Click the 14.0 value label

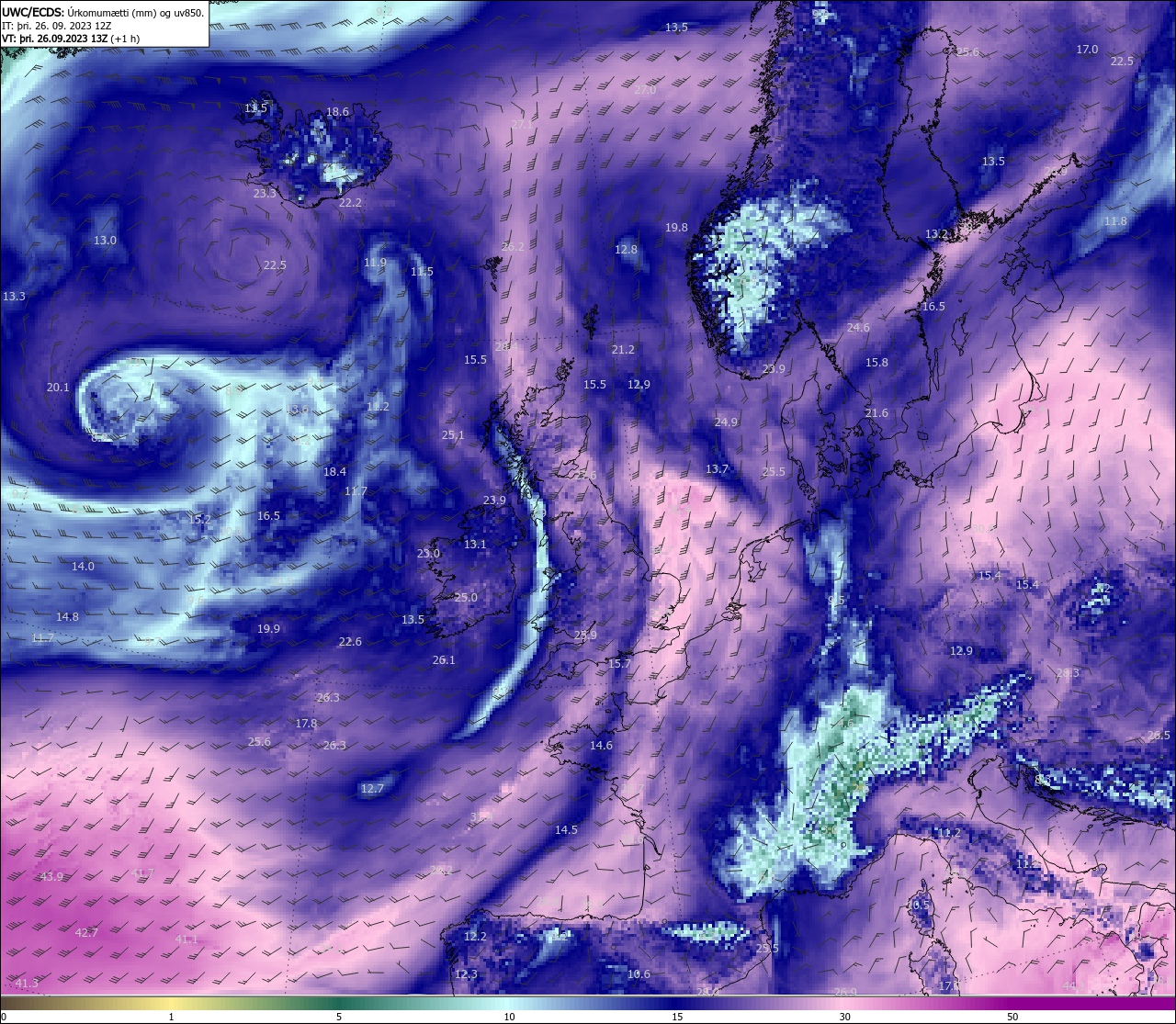point(83,566)
